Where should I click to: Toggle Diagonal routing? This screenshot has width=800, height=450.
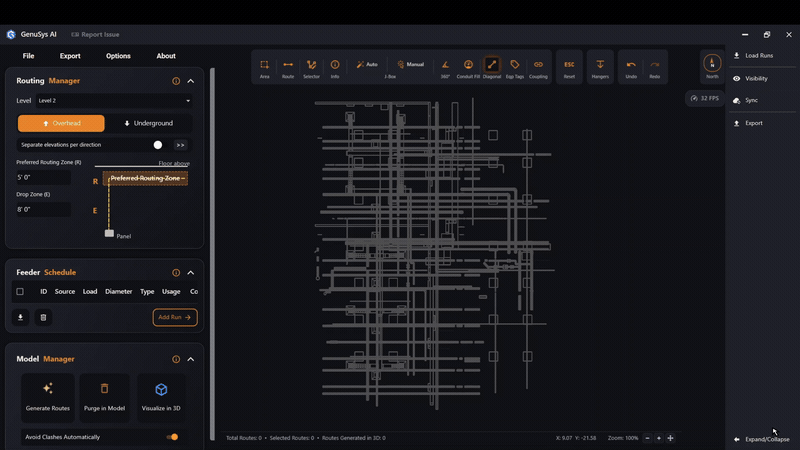tap(492, 68)
